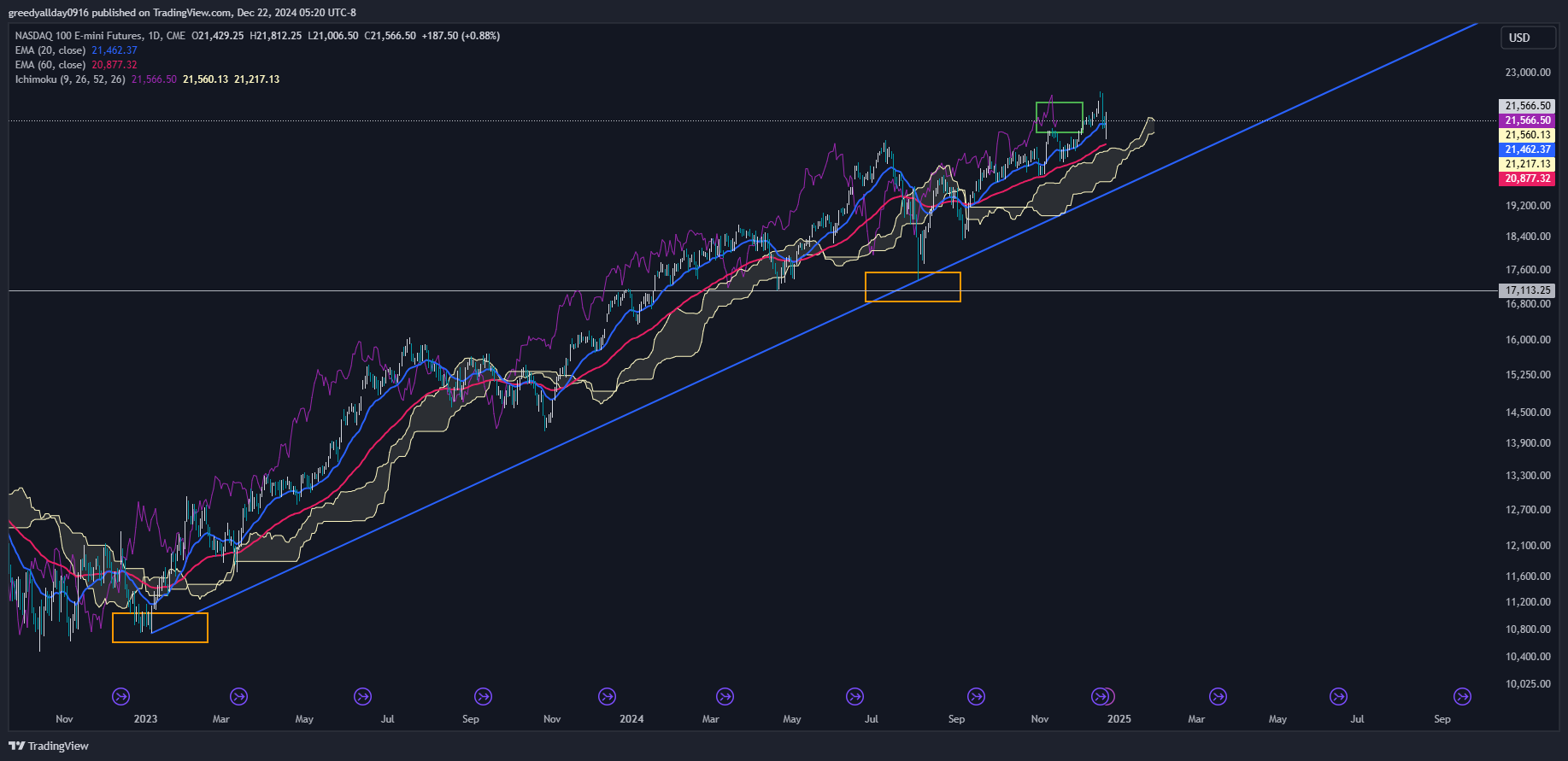Click the event icon near Mar 2024

[725, 697]
